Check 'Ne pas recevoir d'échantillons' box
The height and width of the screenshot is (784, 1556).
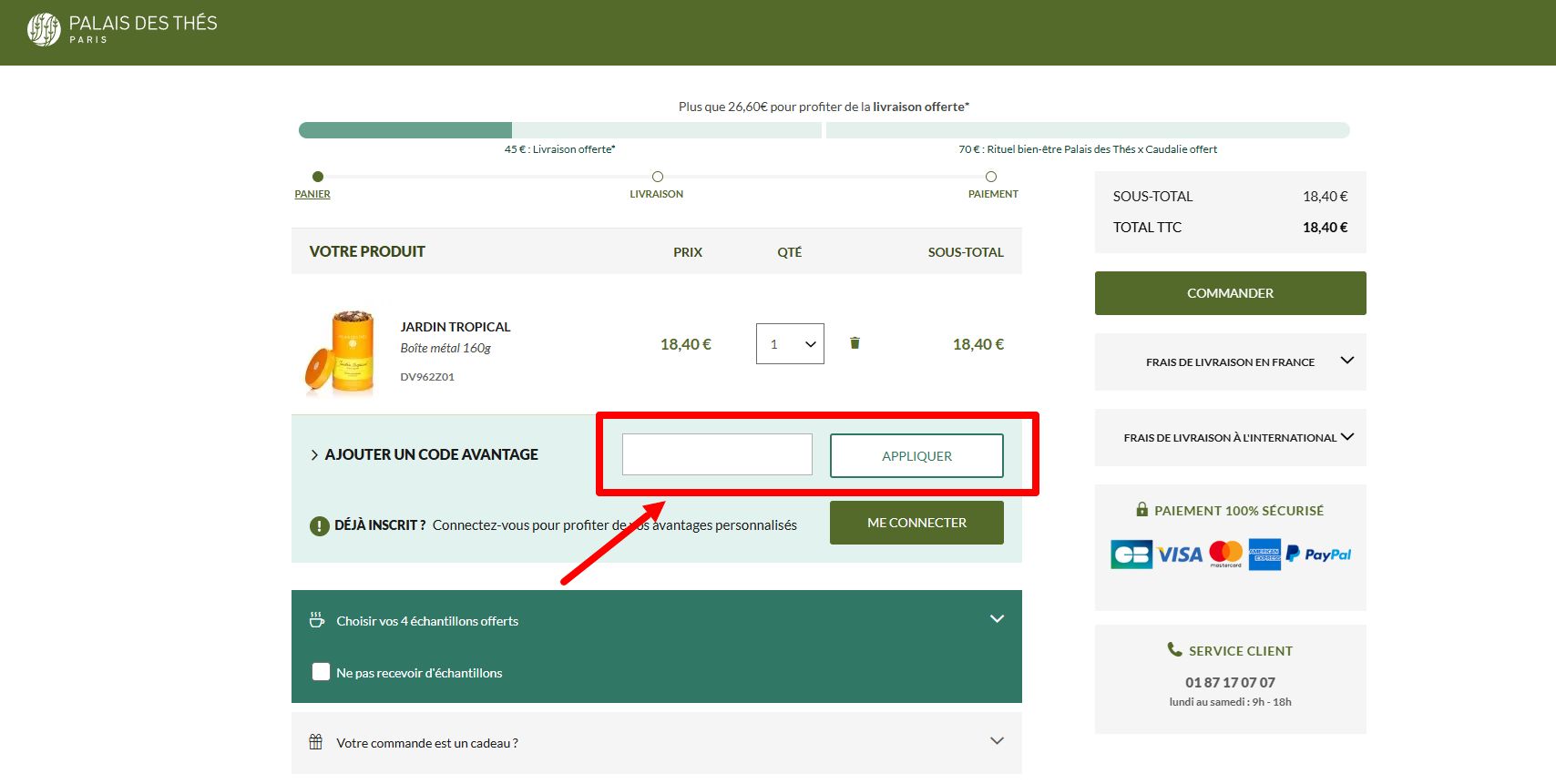[x=321, y=672]
